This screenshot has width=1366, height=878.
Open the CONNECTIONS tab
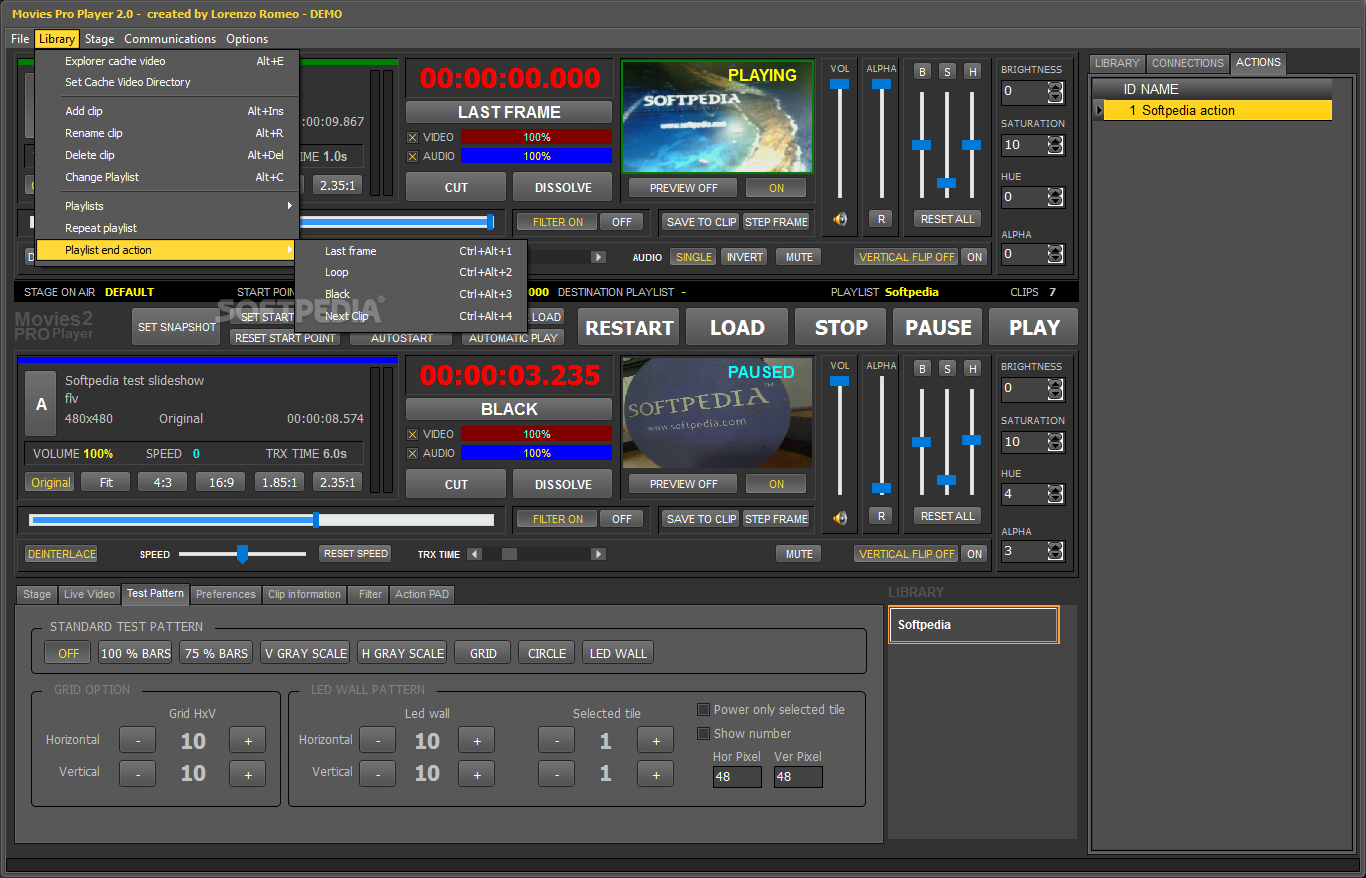[x=1187, y=63]
